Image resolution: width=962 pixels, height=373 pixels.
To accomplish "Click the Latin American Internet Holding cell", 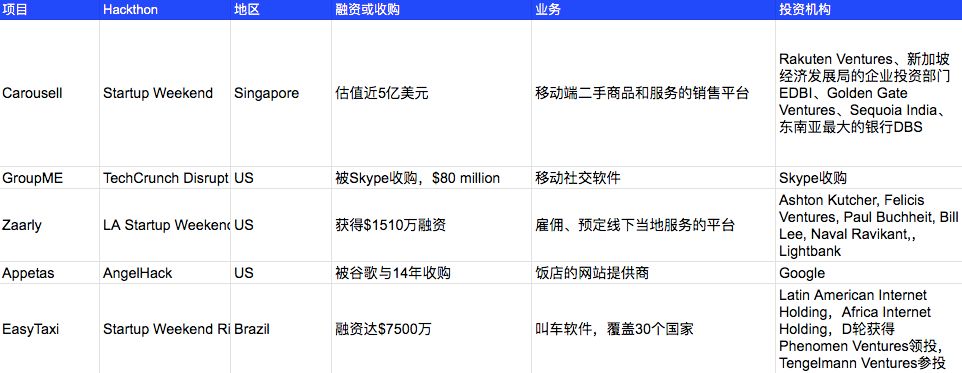I will pos(869,329).
